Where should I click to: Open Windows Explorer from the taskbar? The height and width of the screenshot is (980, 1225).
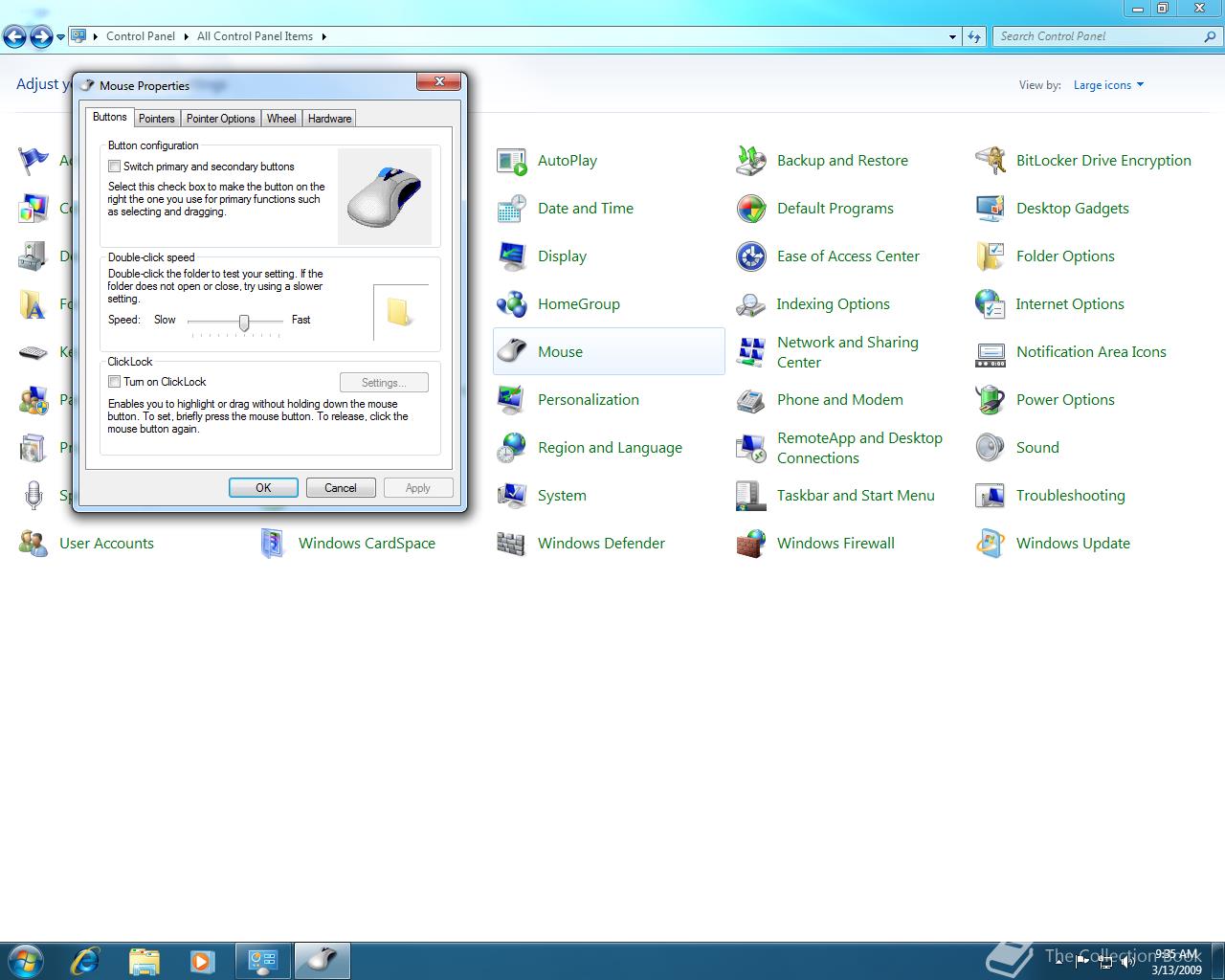click(145, 960)
